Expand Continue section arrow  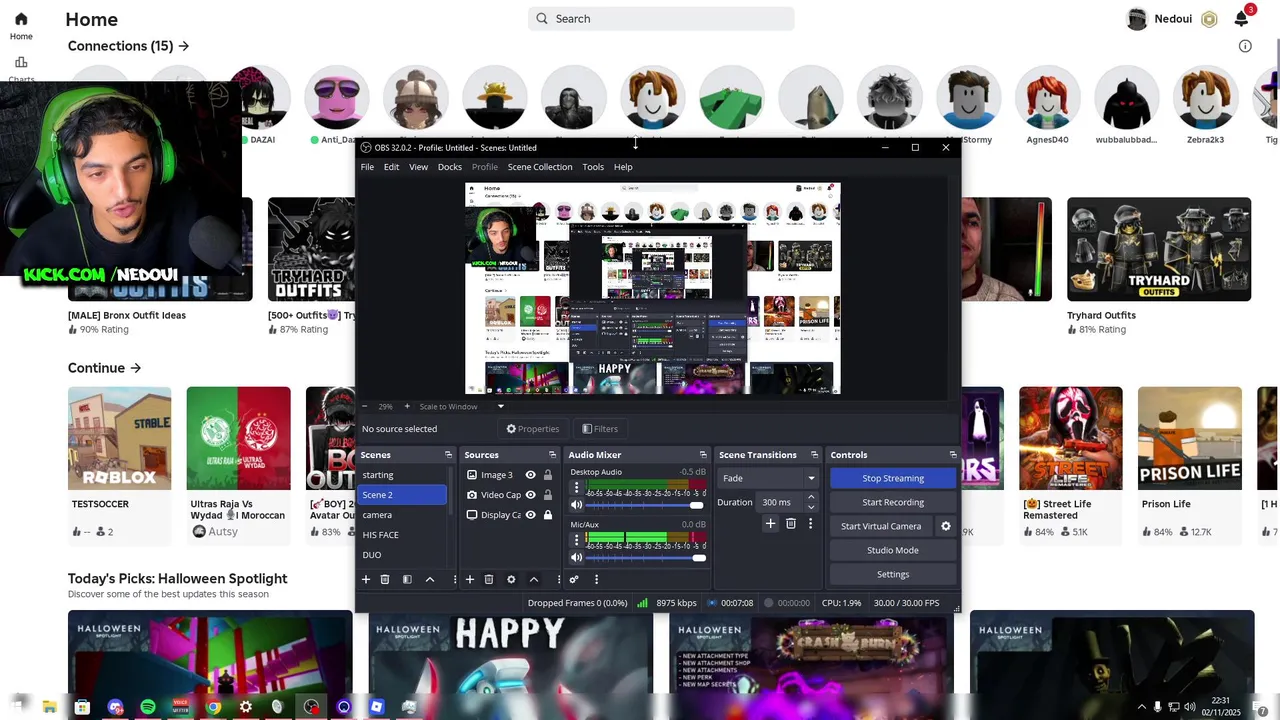coord(135,368)
